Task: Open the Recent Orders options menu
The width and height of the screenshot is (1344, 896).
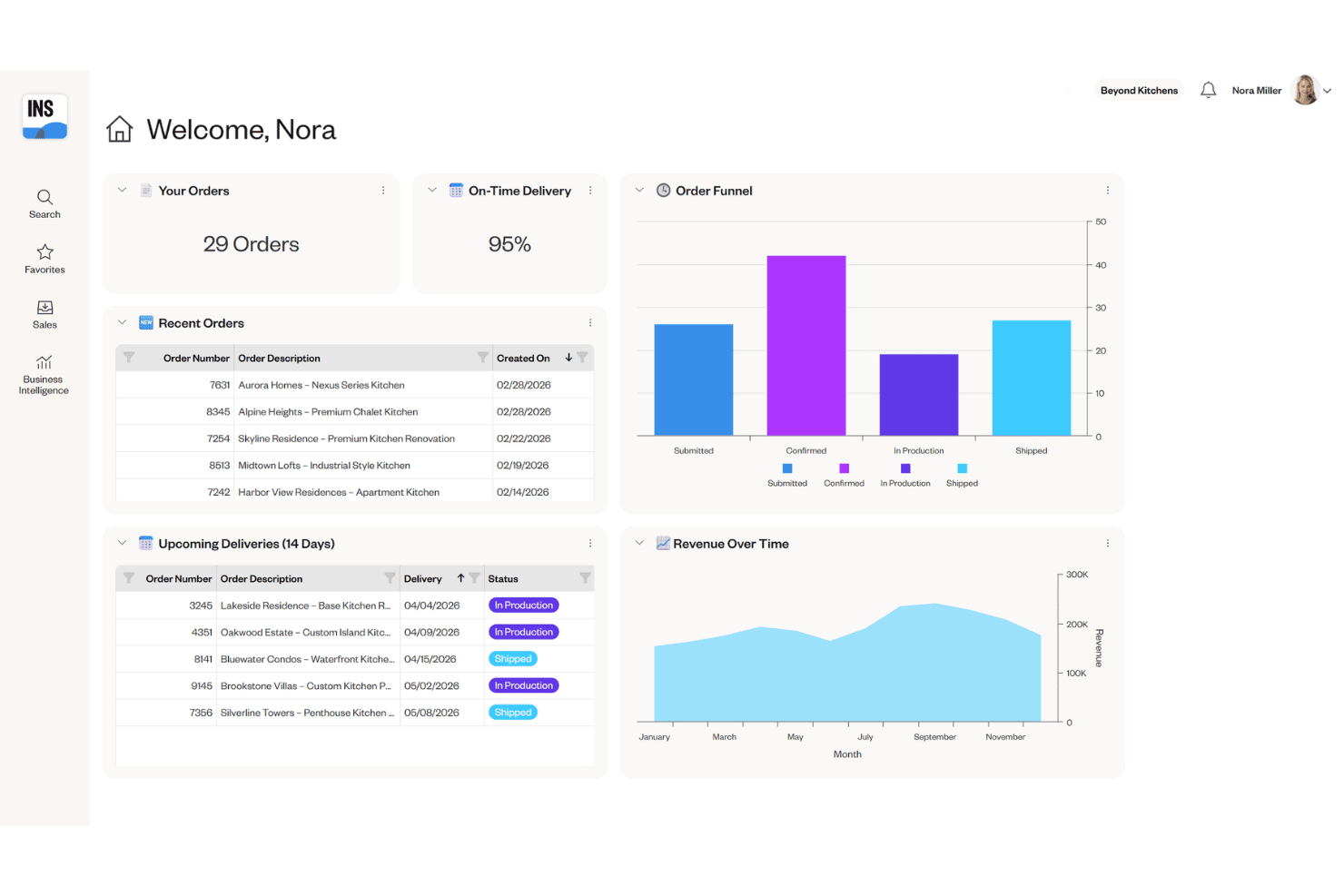Action: coord(590,323)
